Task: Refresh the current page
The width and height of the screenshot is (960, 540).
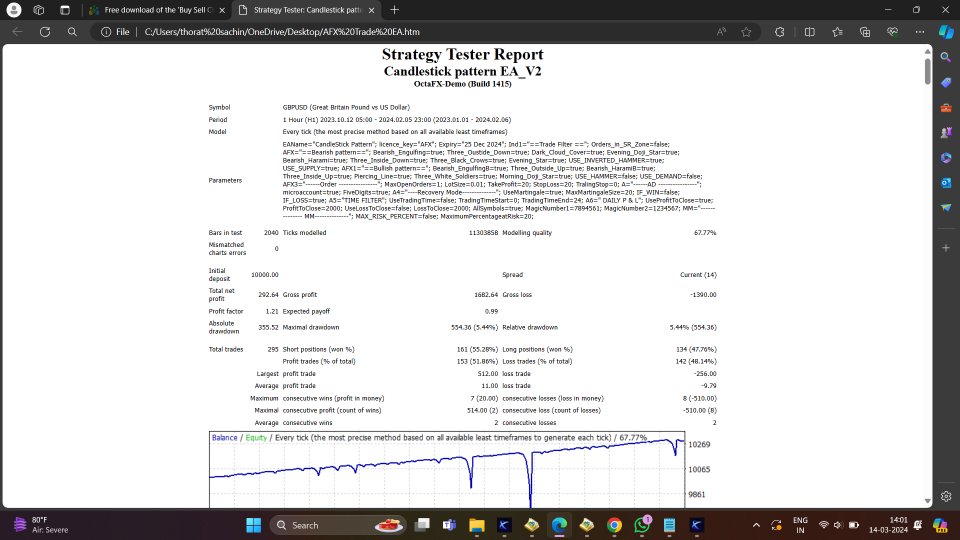Action: 45,32
